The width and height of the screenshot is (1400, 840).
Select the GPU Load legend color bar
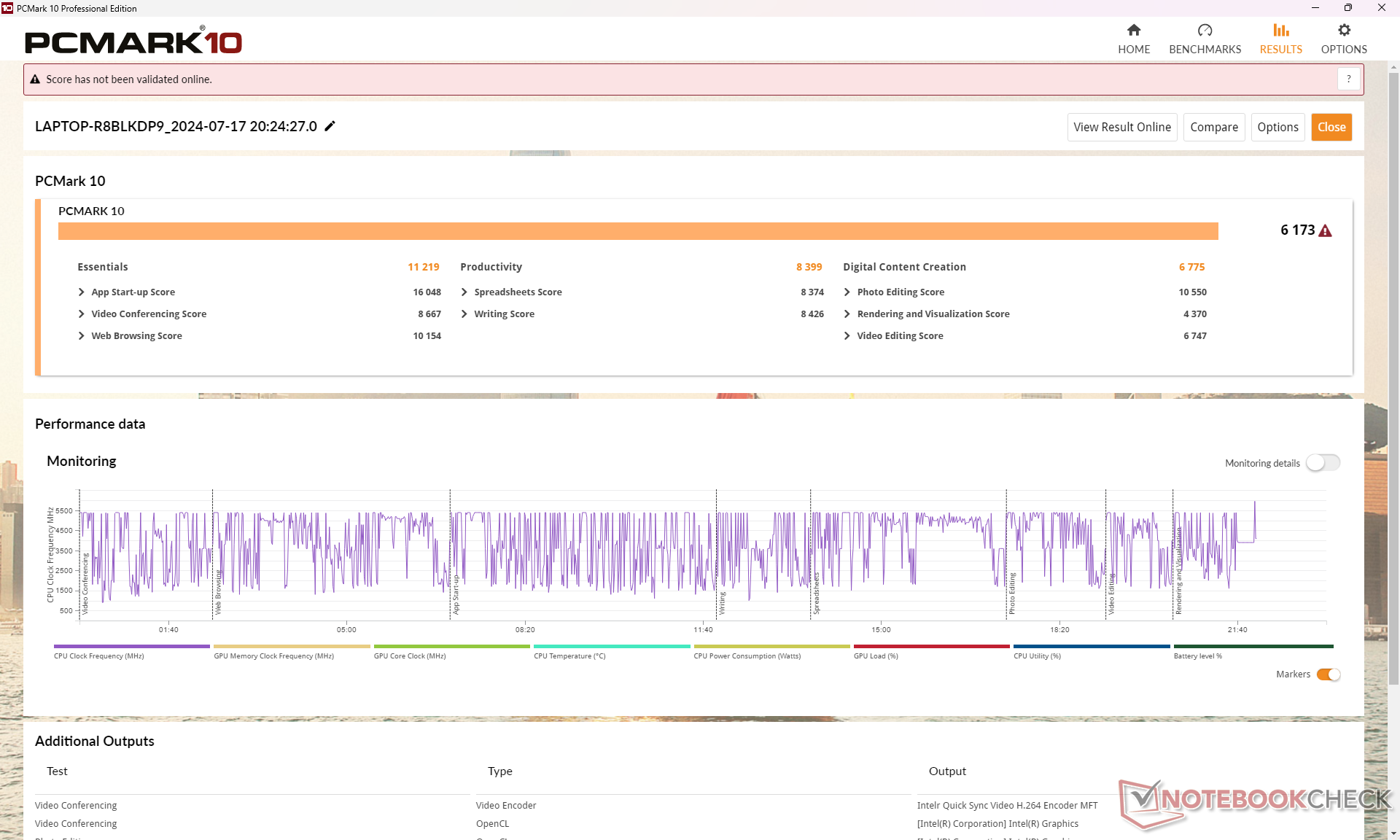pyautogui.click(x=931, y=647)
